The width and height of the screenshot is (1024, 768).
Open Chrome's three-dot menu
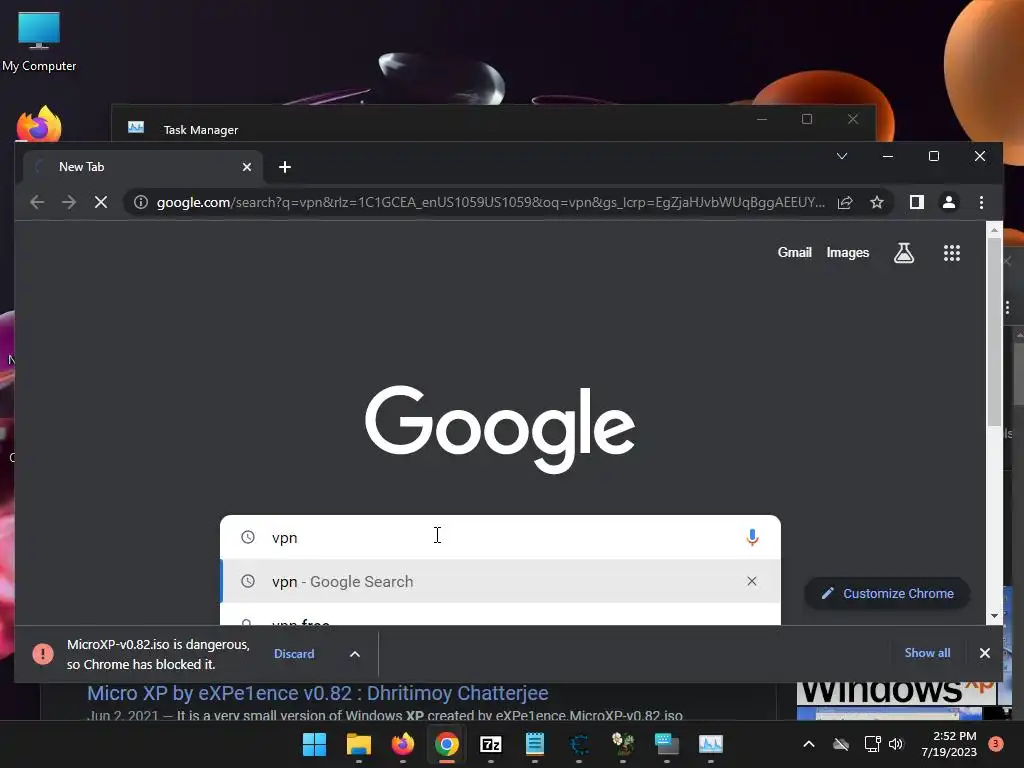pos(981,202)
